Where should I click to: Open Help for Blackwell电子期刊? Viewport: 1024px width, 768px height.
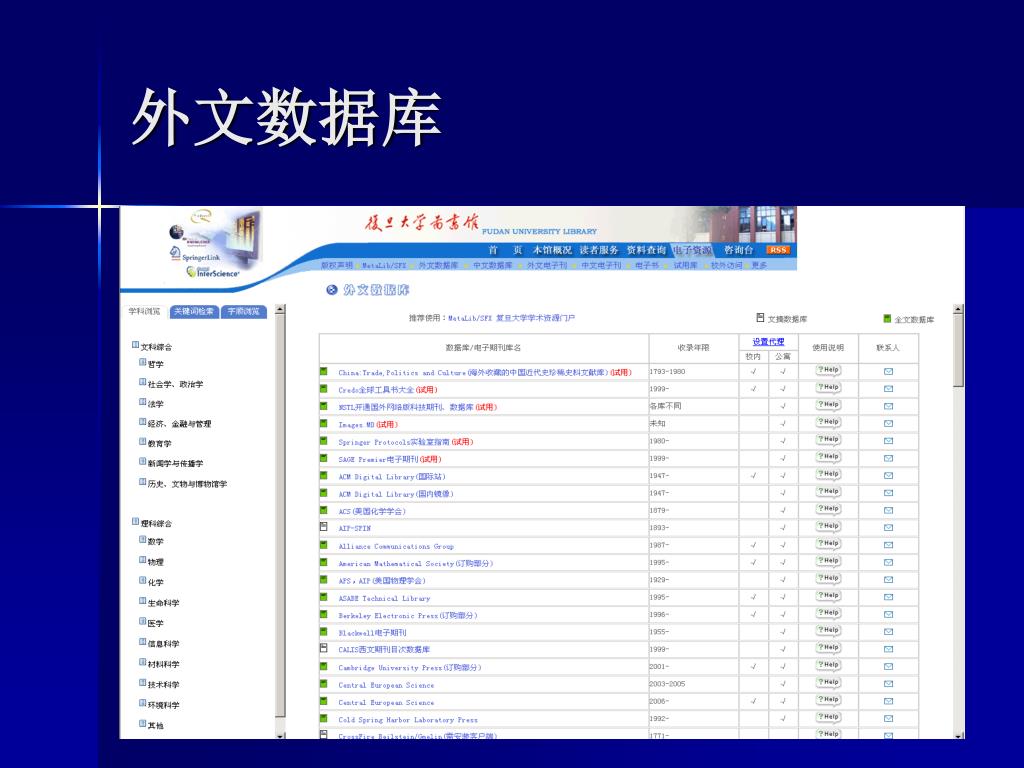(828, 630)
